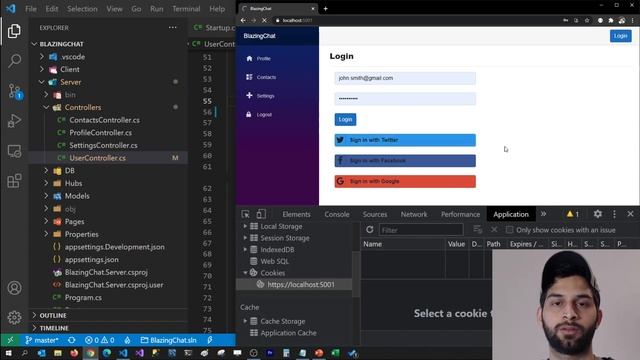Open the Selection menu

coord(82,9)
